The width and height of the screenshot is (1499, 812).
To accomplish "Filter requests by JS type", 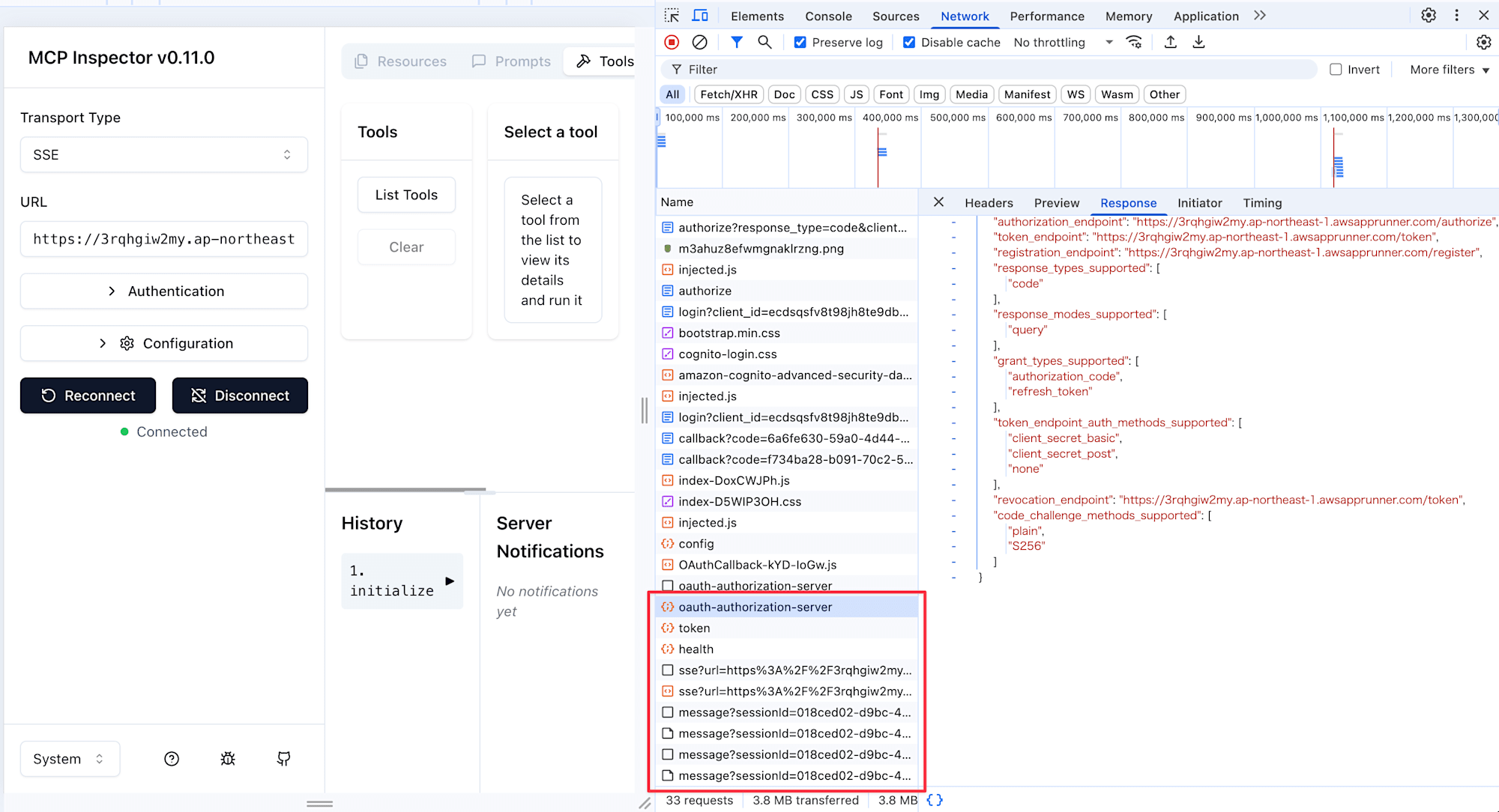I will [857, 94].
